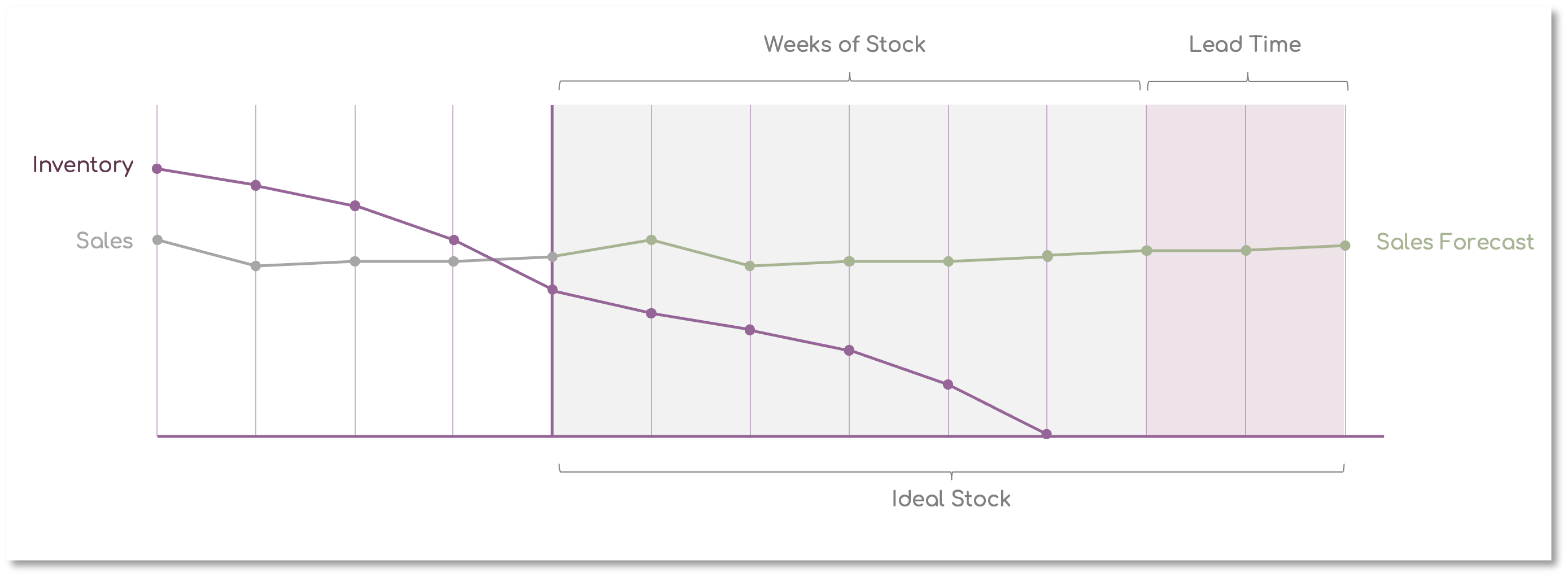Select the first Inventory data point
This screenshot has width=1568, height=577.
(x=157, y=169)
